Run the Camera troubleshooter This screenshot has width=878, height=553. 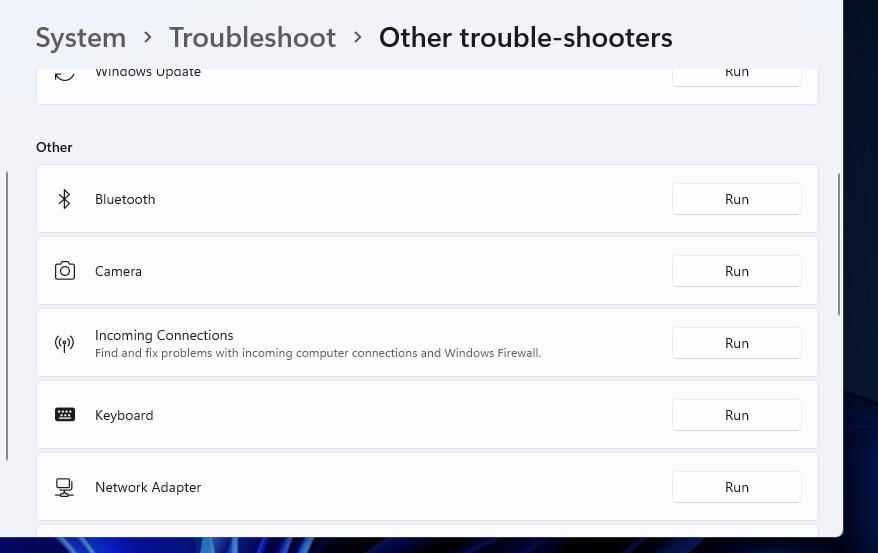coord(736,271)
